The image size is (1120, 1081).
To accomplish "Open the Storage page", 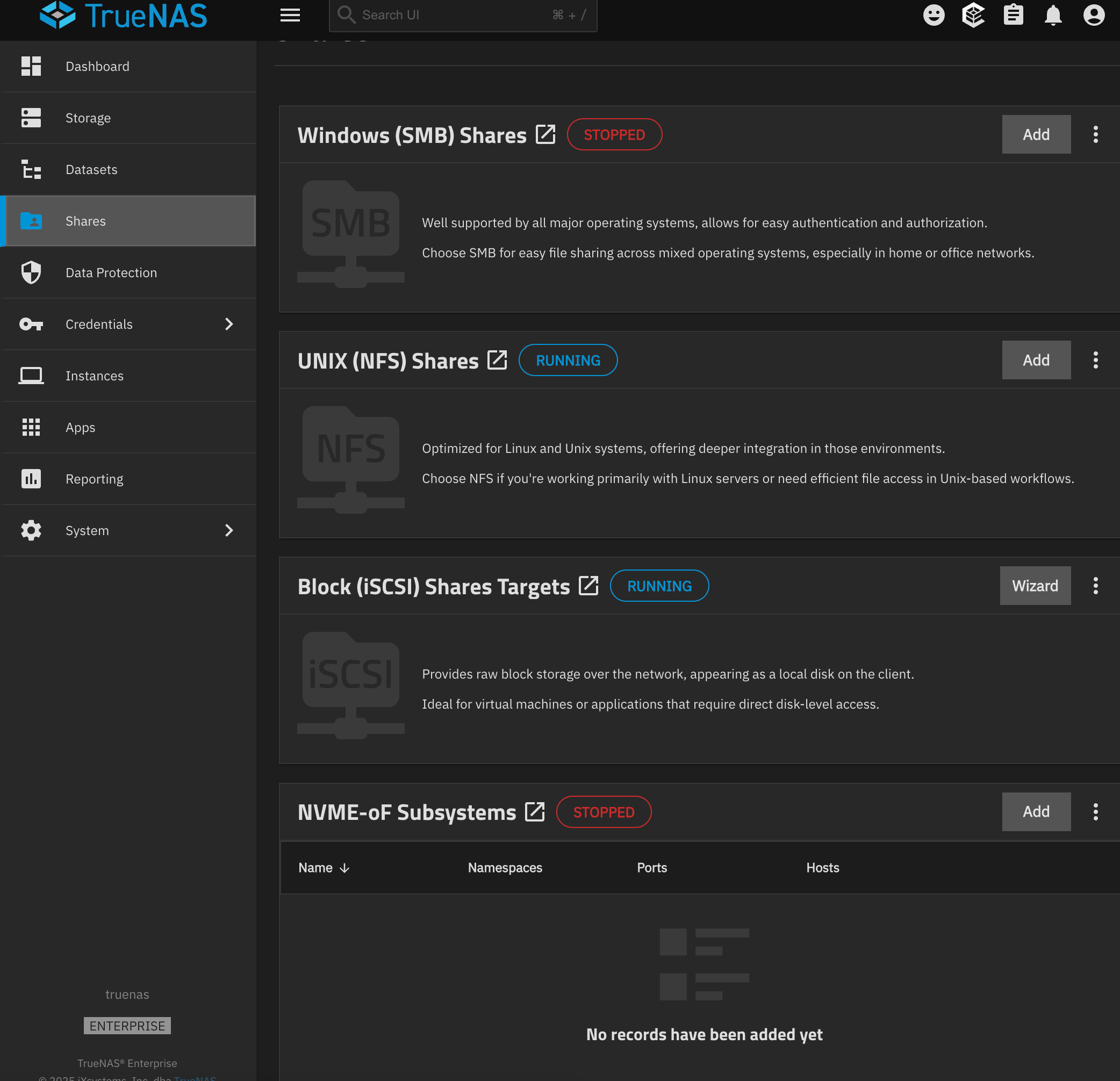I will click(128, 118).
